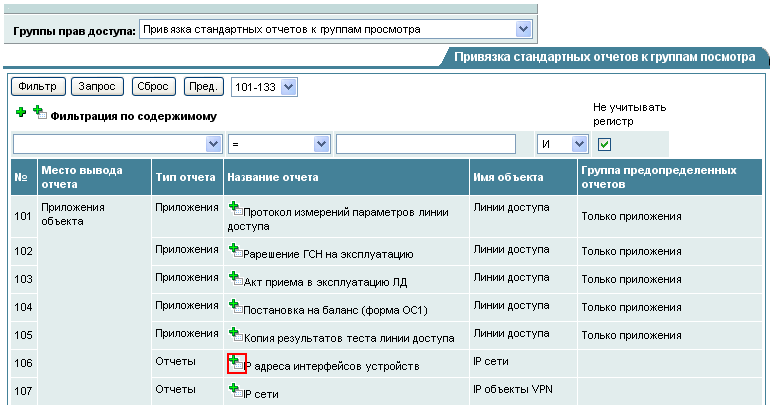
Task: Click Рарешение ГСН на эксплуатацию report name
Action: click(328, 254)
